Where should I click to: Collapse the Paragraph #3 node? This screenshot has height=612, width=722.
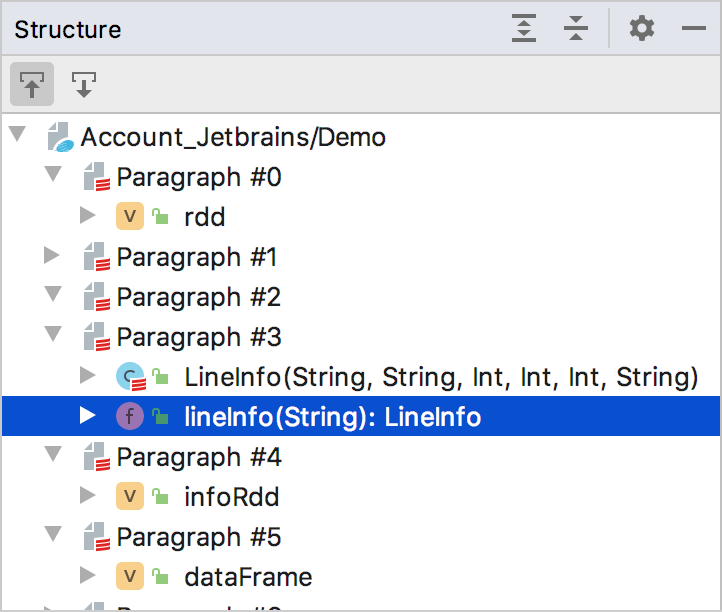(x=52, y=337)
